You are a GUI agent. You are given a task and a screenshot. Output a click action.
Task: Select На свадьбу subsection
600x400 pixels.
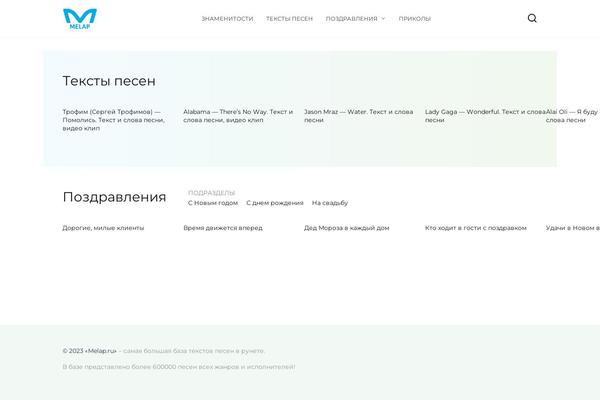click(330, 203)
